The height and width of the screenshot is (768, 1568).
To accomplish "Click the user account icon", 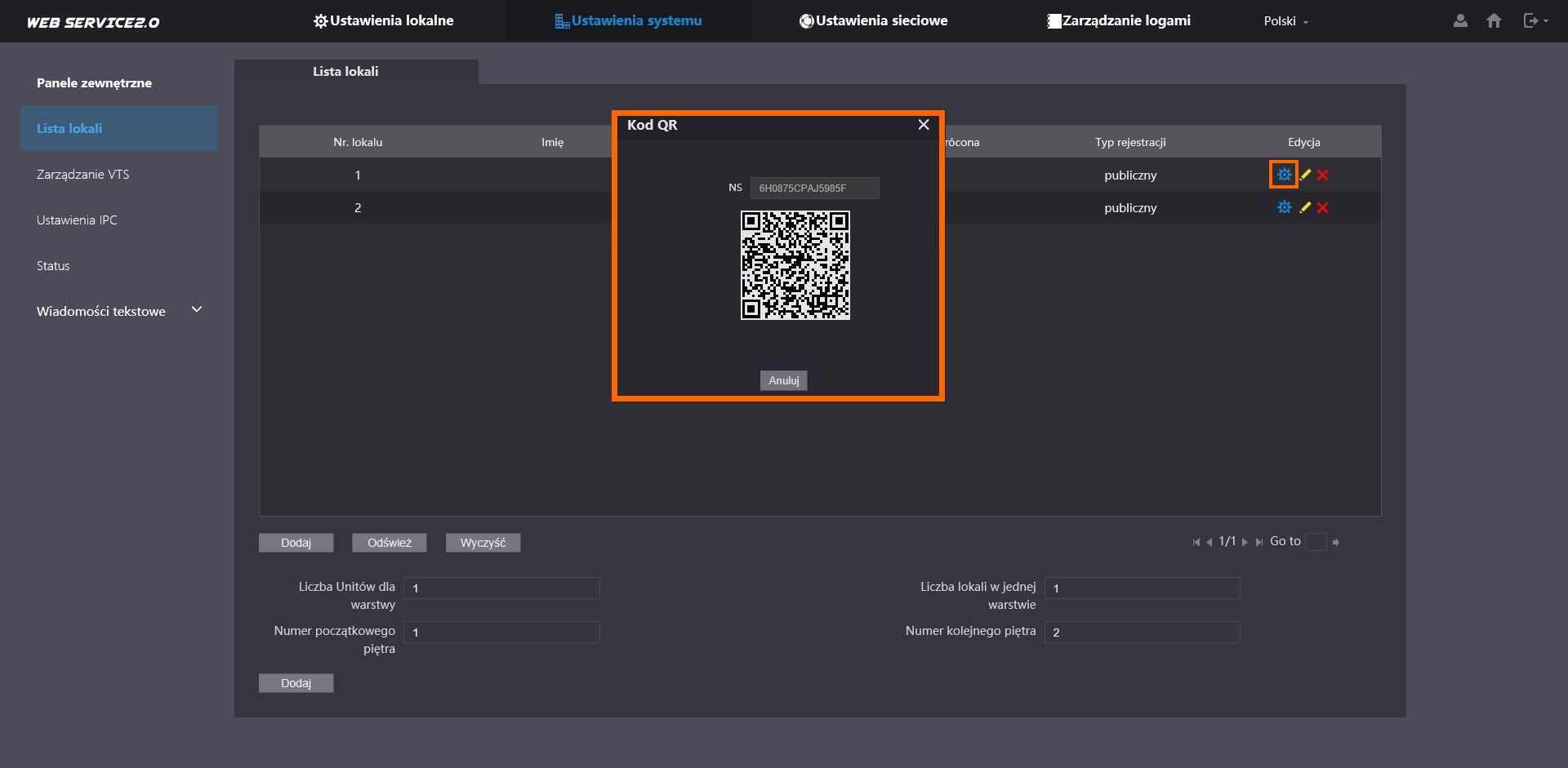I will click(x=1460, y=21).
